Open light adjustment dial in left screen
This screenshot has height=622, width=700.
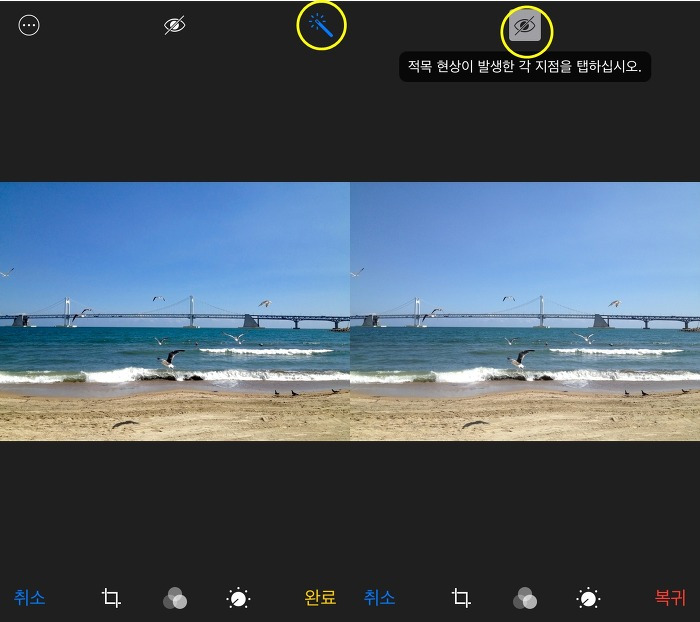tap(238, 598)
